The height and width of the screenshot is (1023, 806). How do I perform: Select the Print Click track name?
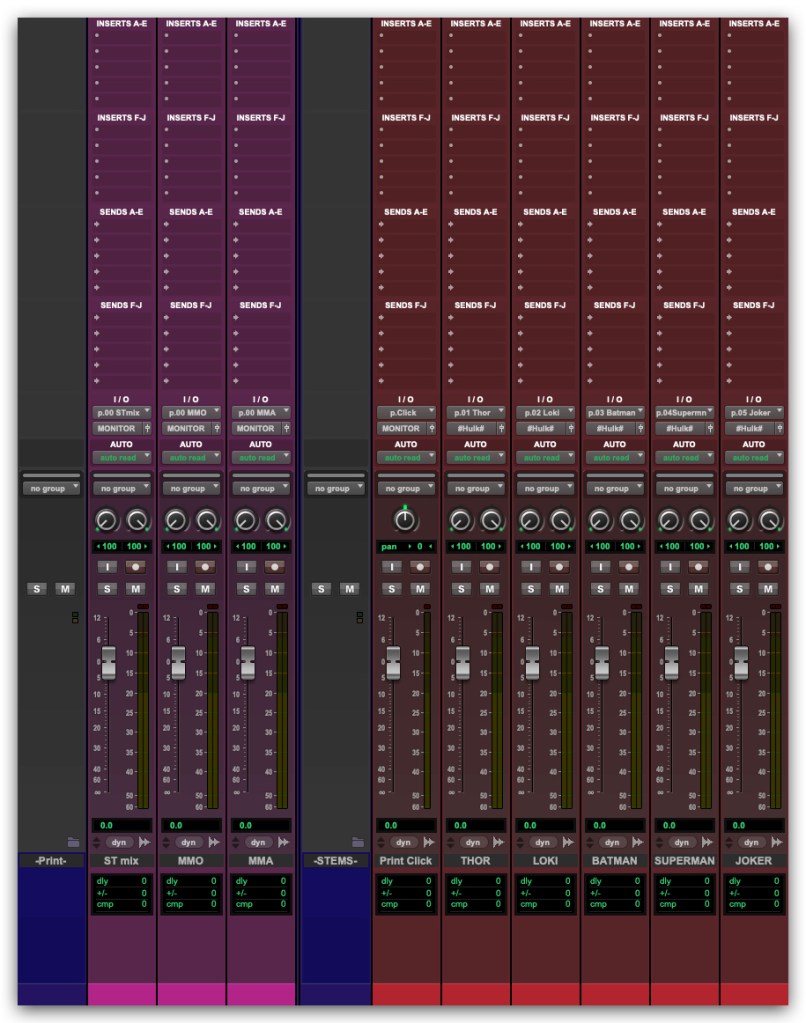coord(405,860)
